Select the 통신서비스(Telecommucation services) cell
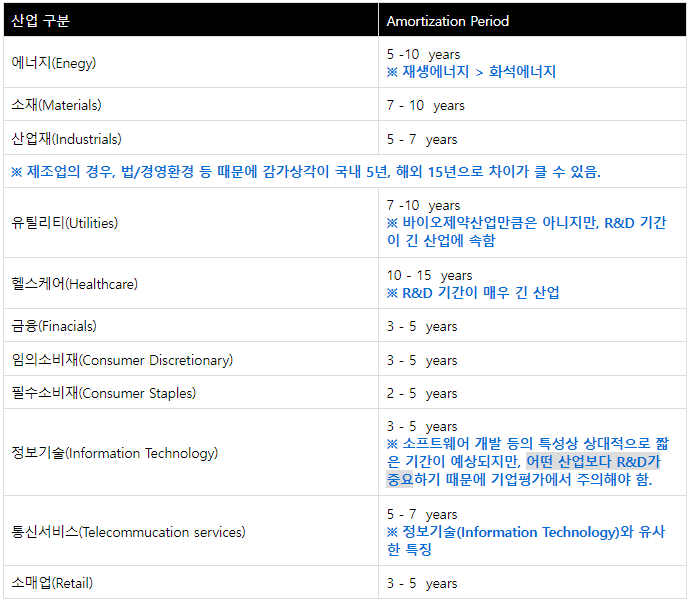This screenshot has width=692, height=604. click(x=128, y=532)
